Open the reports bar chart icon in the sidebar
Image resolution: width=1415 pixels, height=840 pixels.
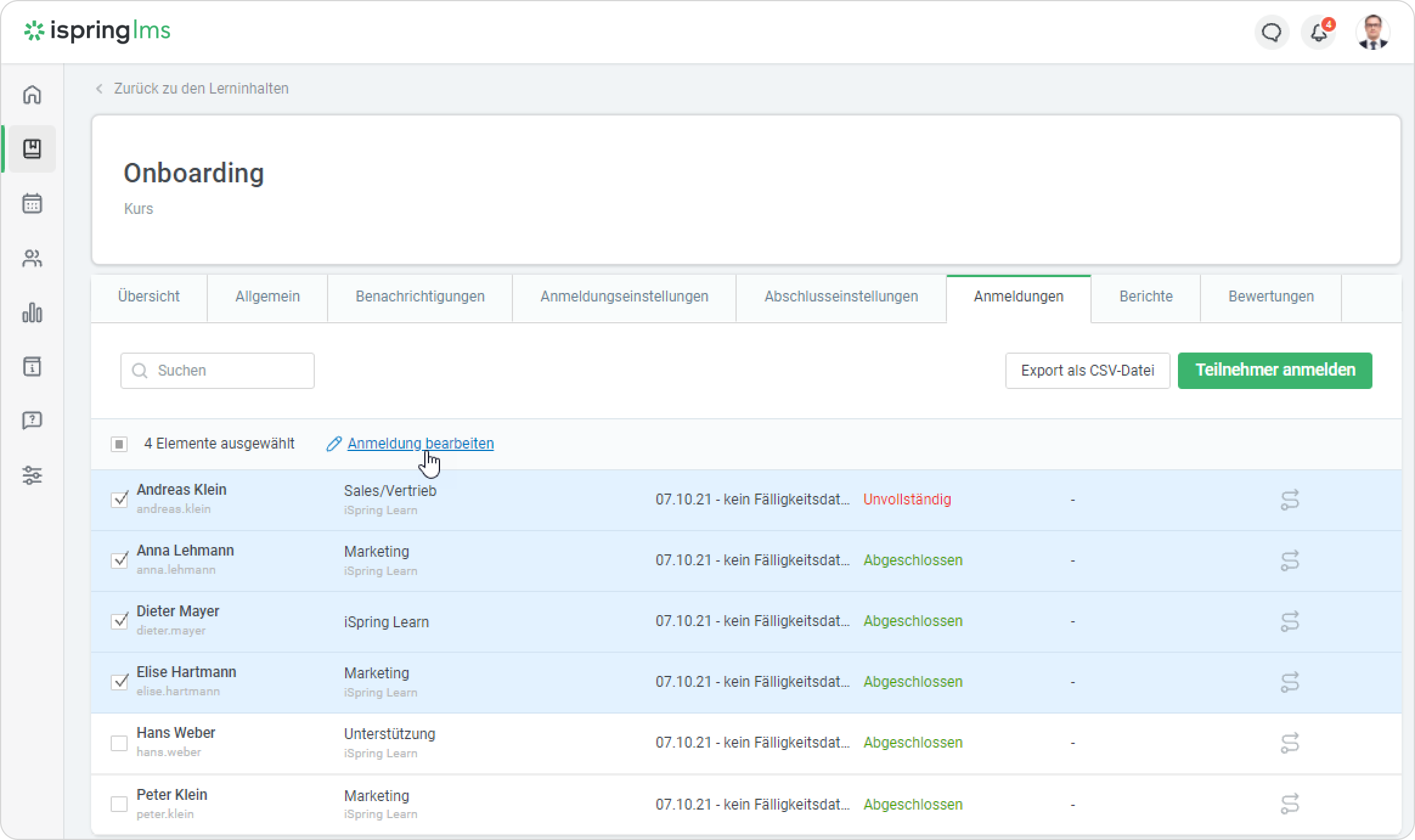pos(32,313)
